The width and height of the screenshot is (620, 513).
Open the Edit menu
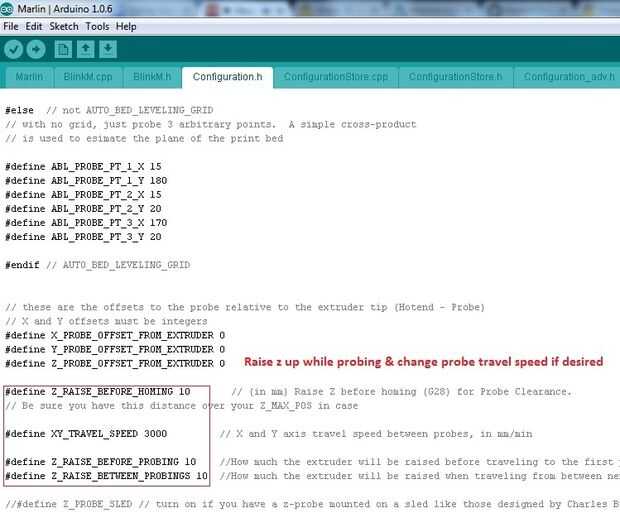[34, 27]
